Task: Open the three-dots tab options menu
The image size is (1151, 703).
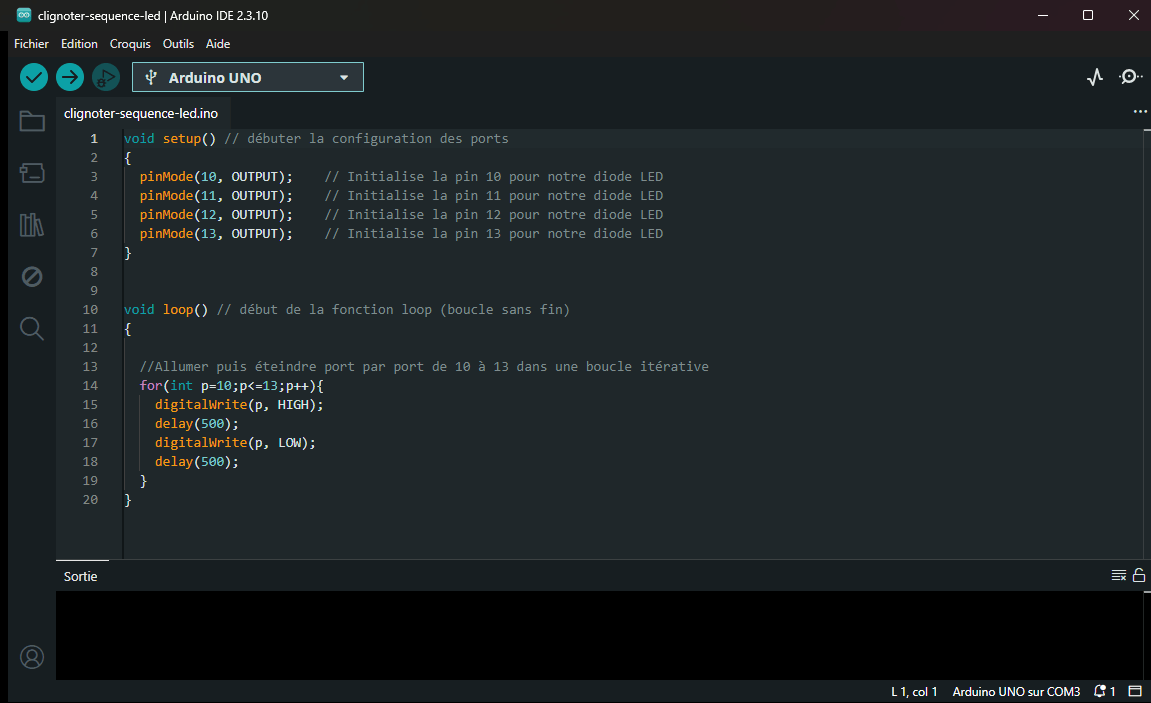Action: coord(1139,112)
